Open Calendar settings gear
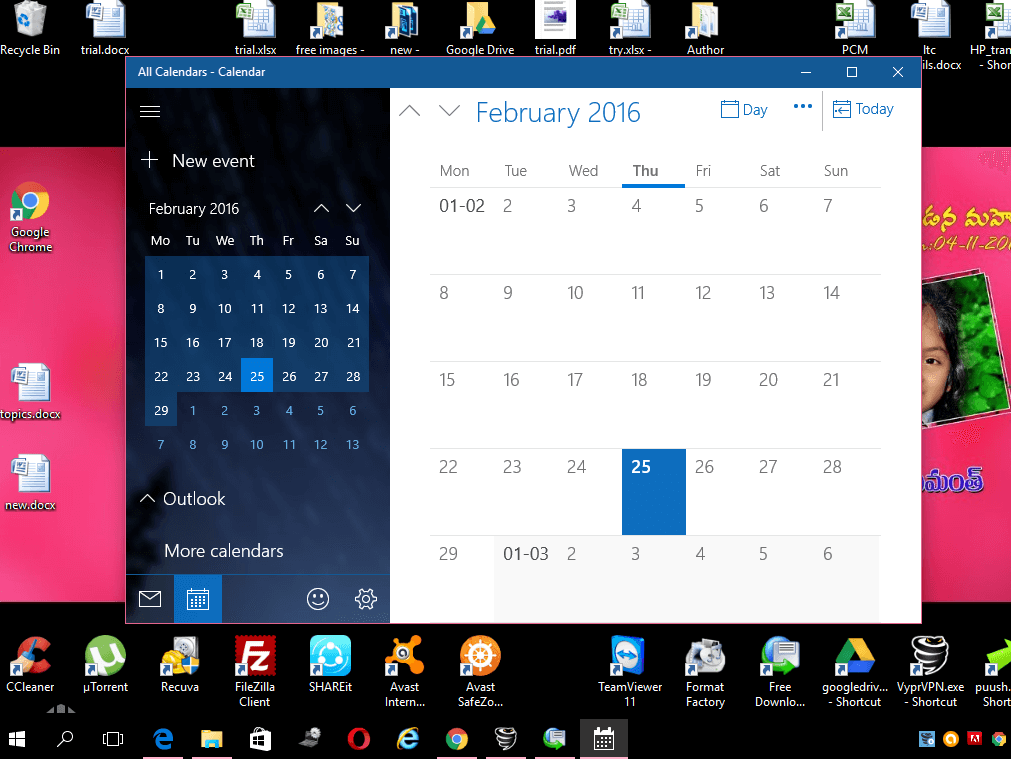The image size is (1011, 759). coord(366,599)
